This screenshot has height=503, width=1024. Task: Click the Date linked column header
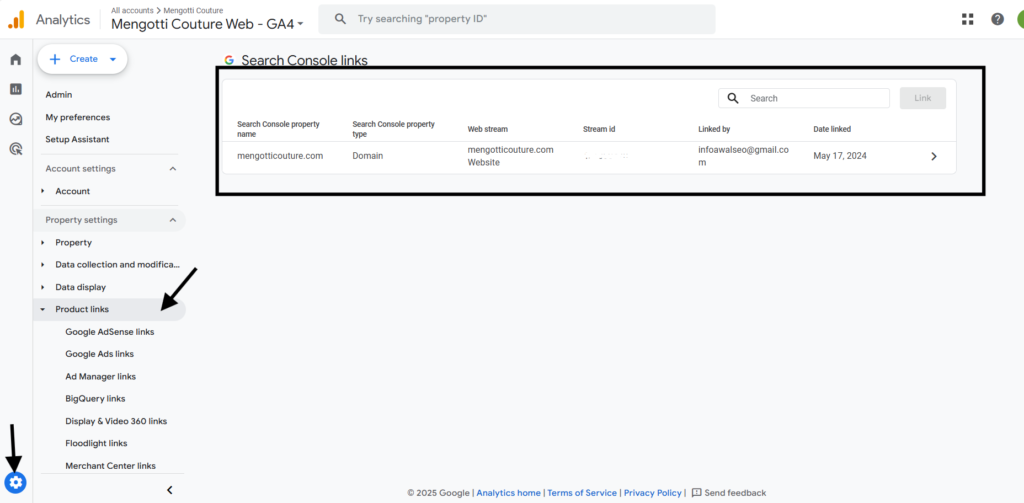tap(832, 129)
